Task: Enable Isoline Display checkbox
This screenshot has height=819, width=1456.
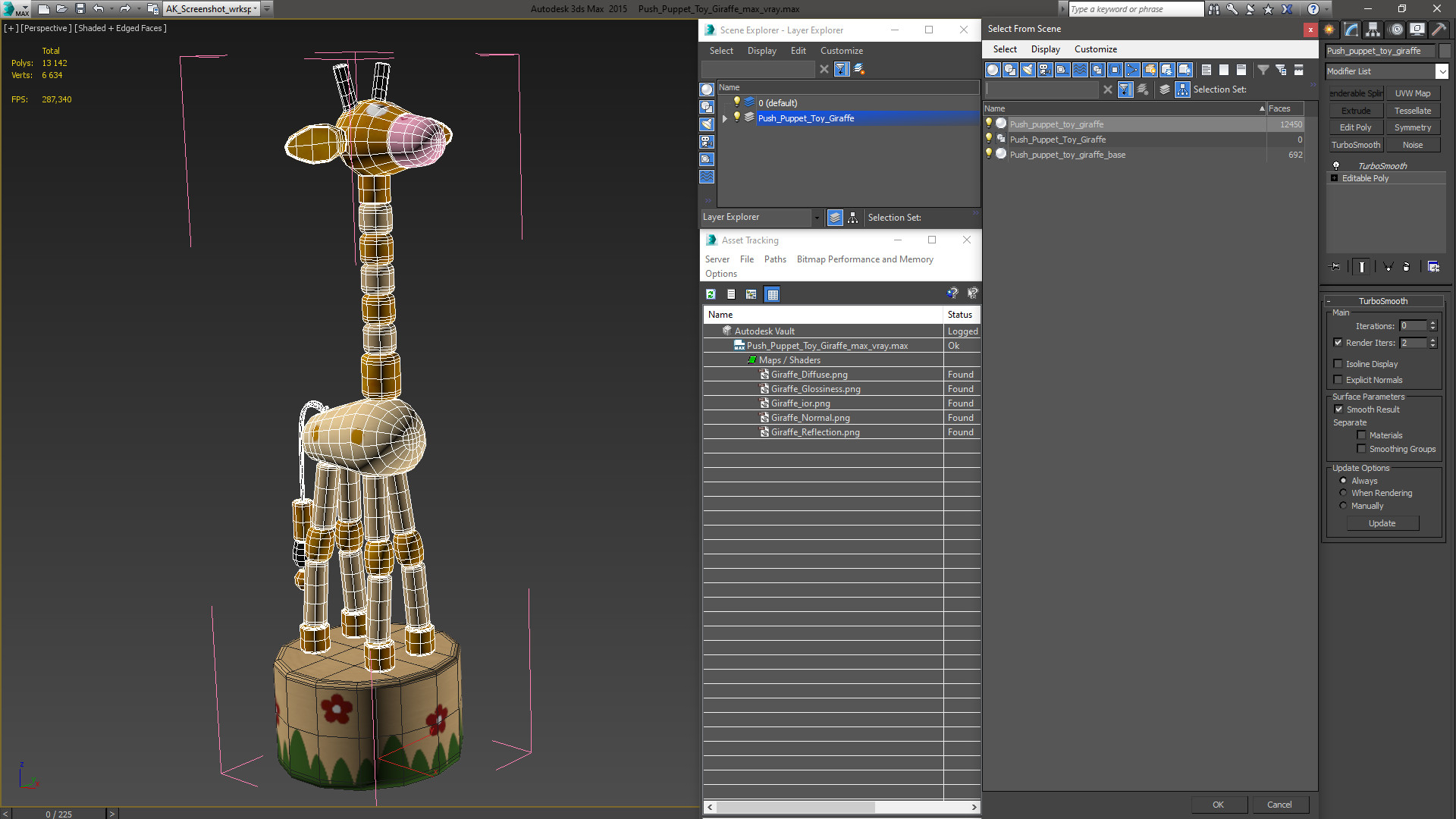Action: [1338, 364]
